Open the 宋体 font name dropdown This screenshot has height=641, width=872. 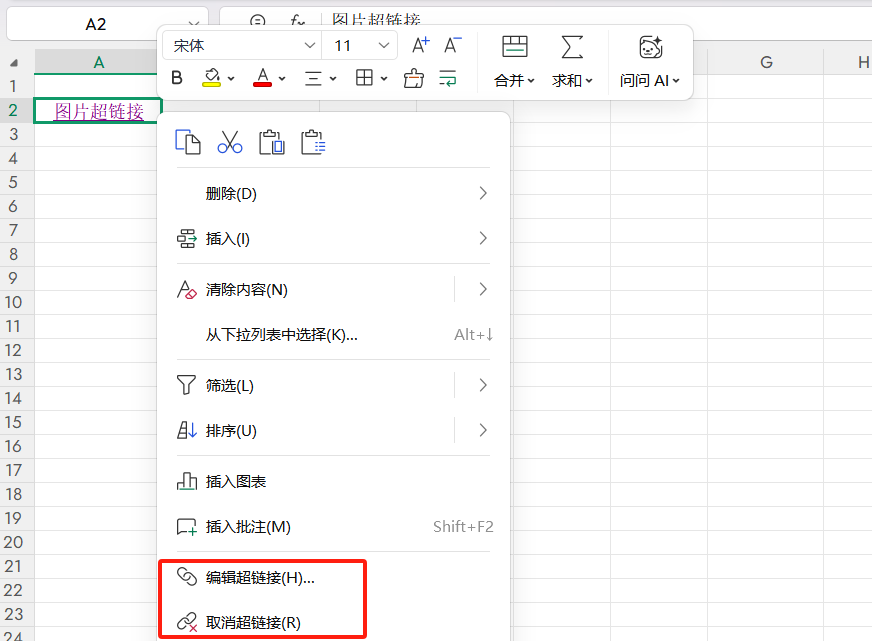(240, 45)
